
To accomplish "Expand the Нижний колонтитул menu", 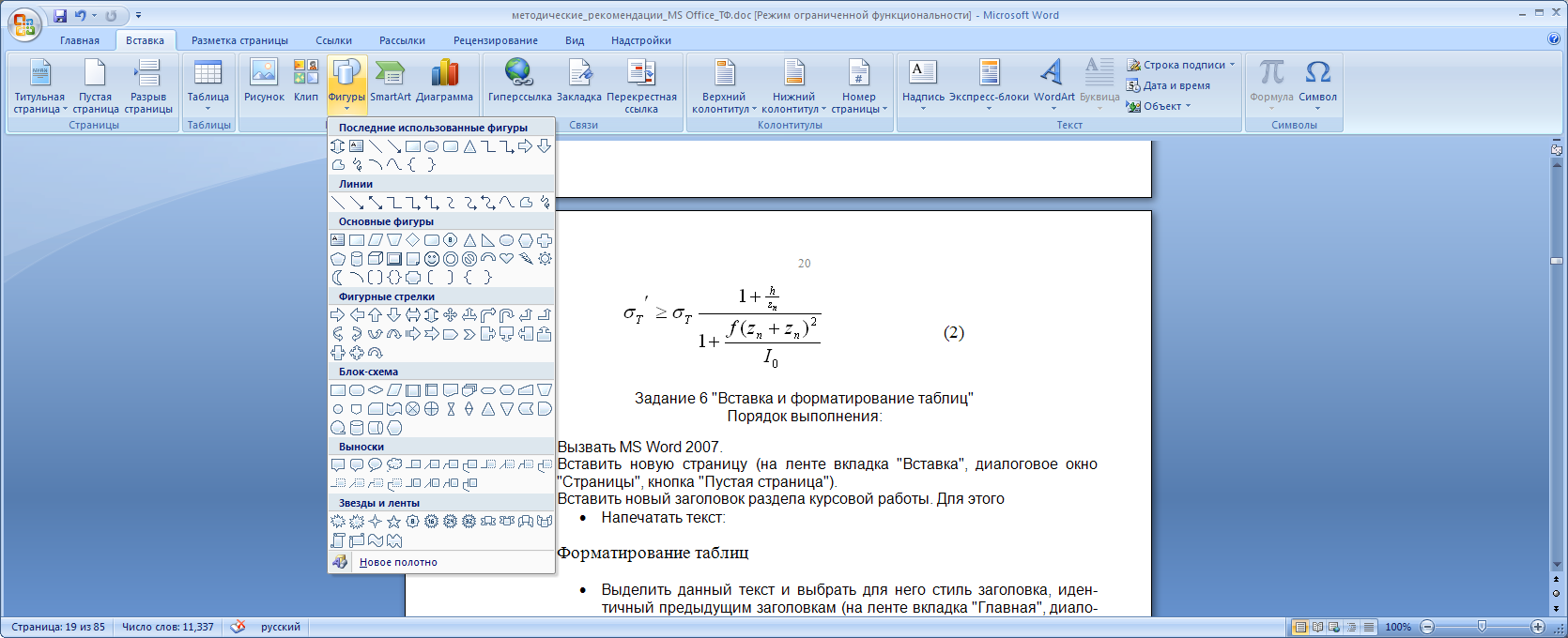I will coord(794,85).
